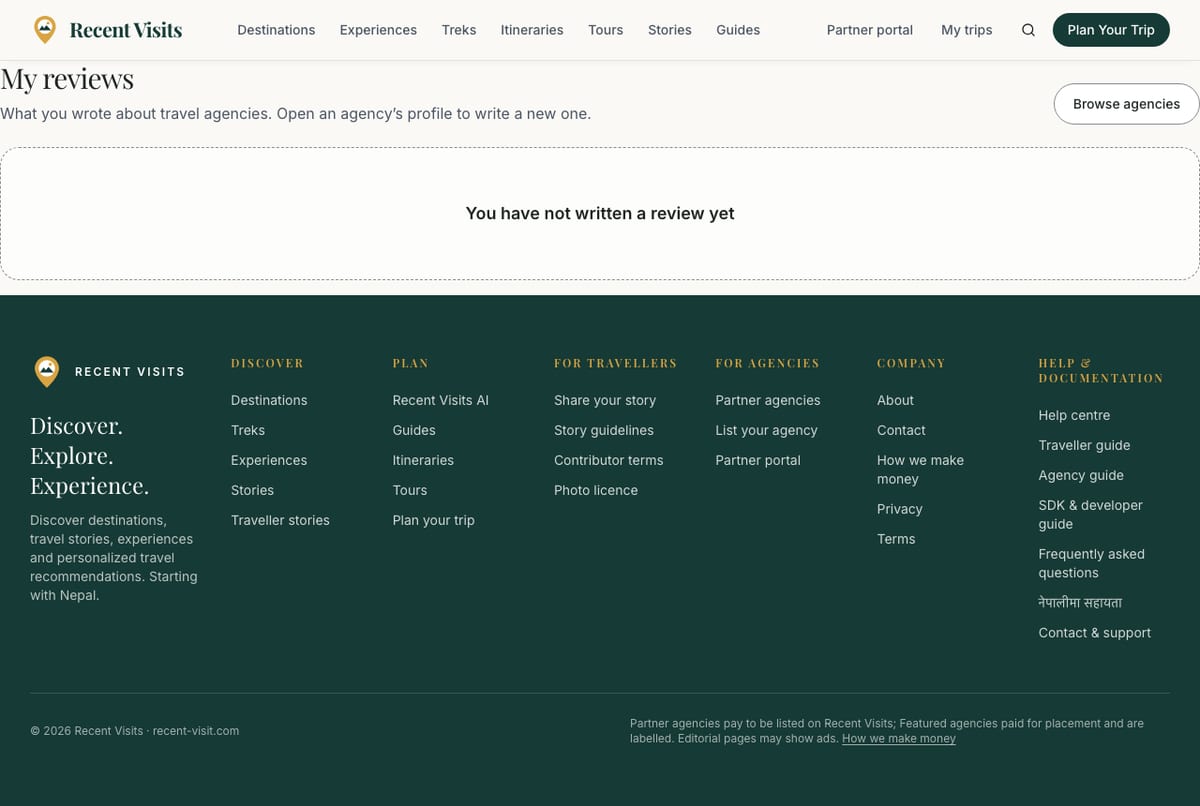Click the Recent Visits header wordmark
Screen dimensions: 1200x806
[126, 30]
